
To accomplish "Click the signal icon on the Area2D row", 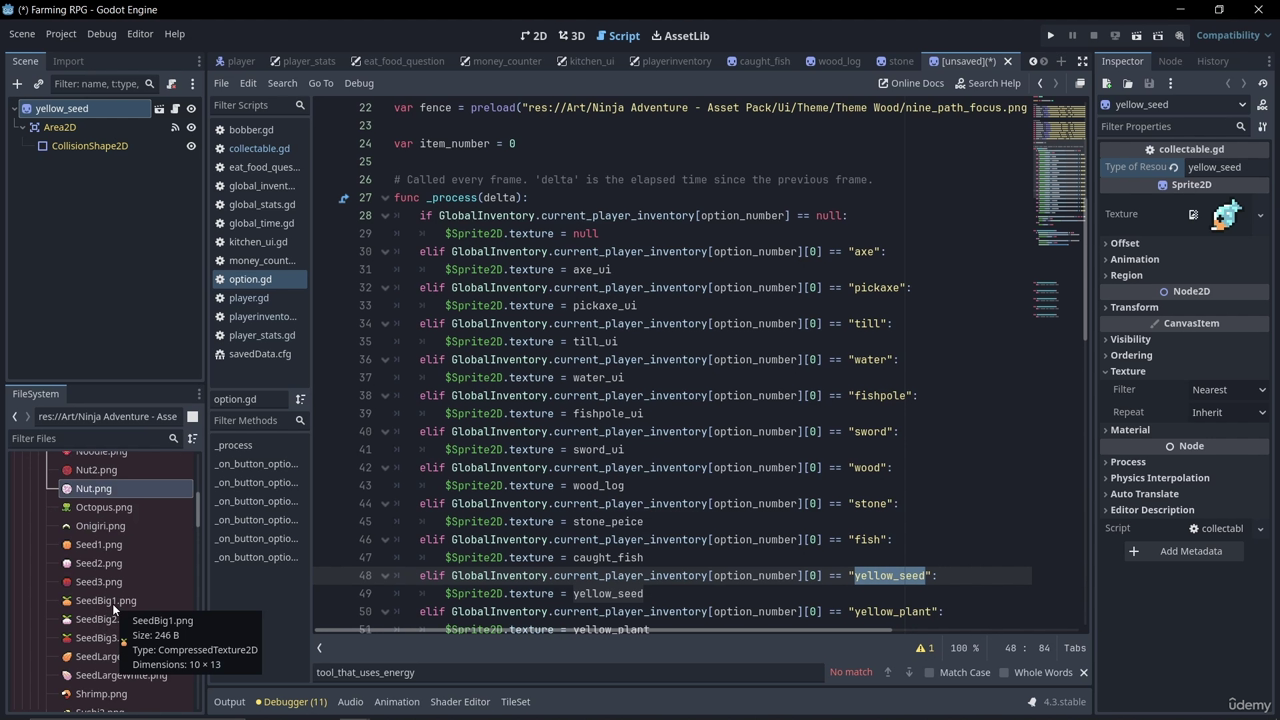I will [175, 127].
